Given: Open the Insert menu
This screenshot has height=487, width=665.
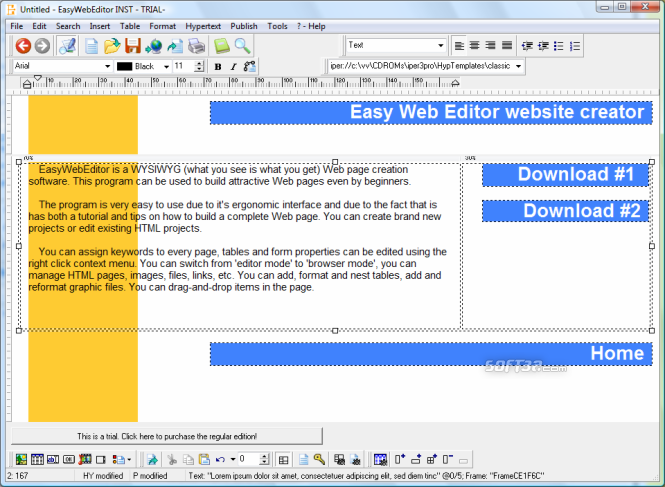Looking at the screenshot, I should tap(100, 26).
